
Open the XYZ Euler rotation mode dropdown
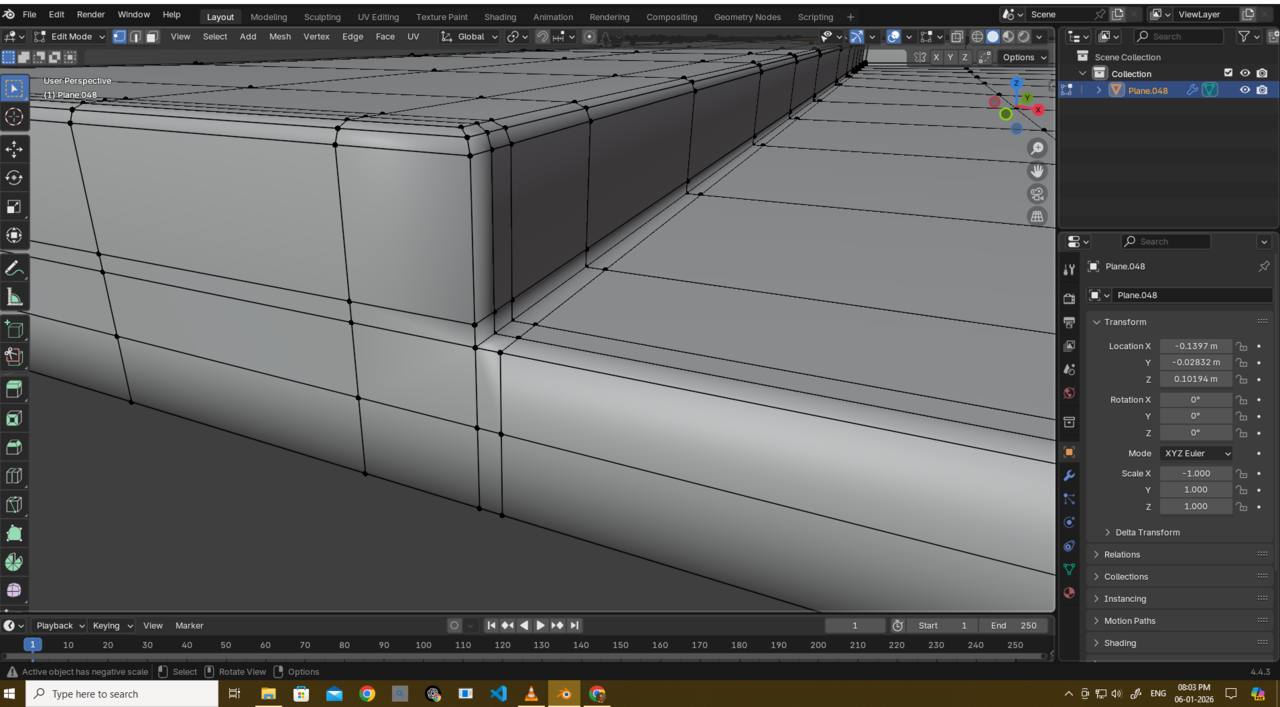coord(1196,453)
